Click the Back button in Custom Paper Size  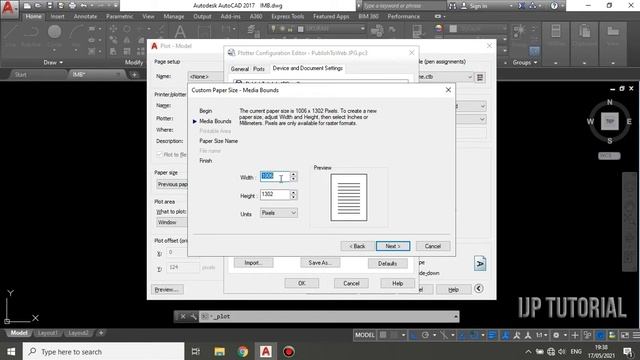pyautogui.click(x=357, y=246)
